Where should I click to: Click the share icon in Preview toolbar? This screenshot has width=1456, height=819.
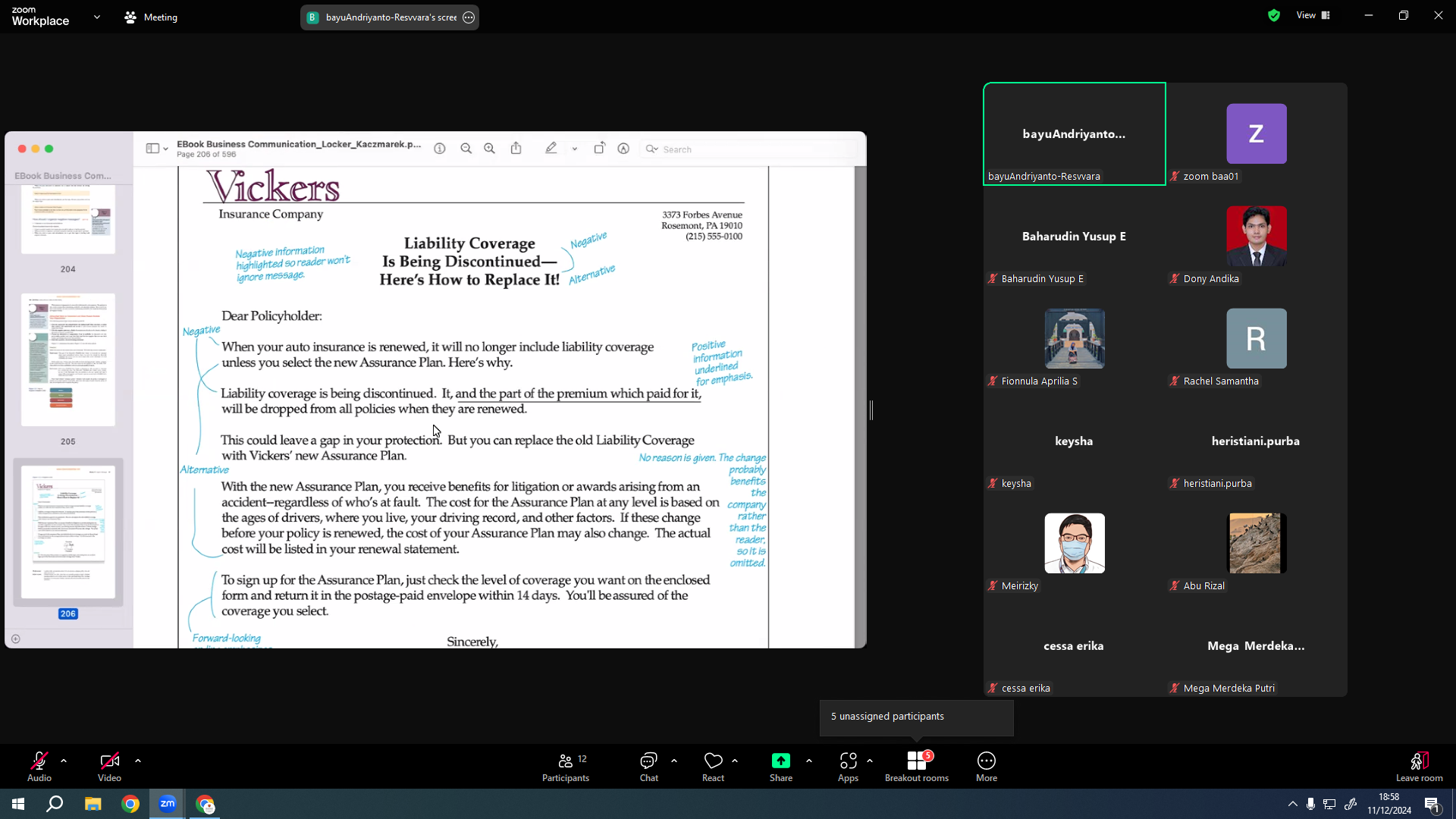[516, 149]
